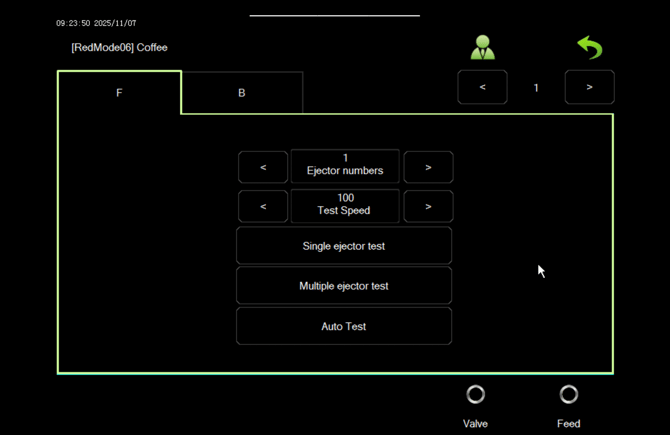
Task: Toggle the Valve indicator
Action: click(x=476, y=395)
